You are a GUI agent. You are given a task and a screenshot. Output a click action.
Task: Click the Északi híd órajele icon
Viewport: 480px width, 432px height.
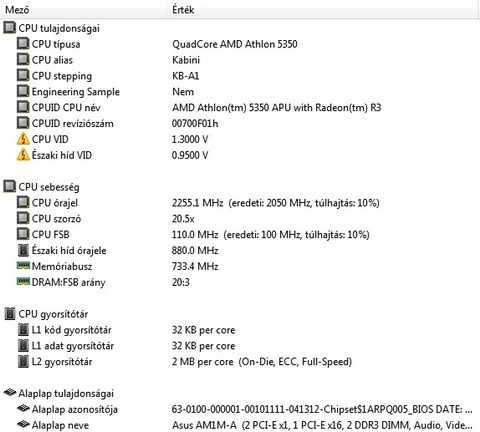[23, 250]
